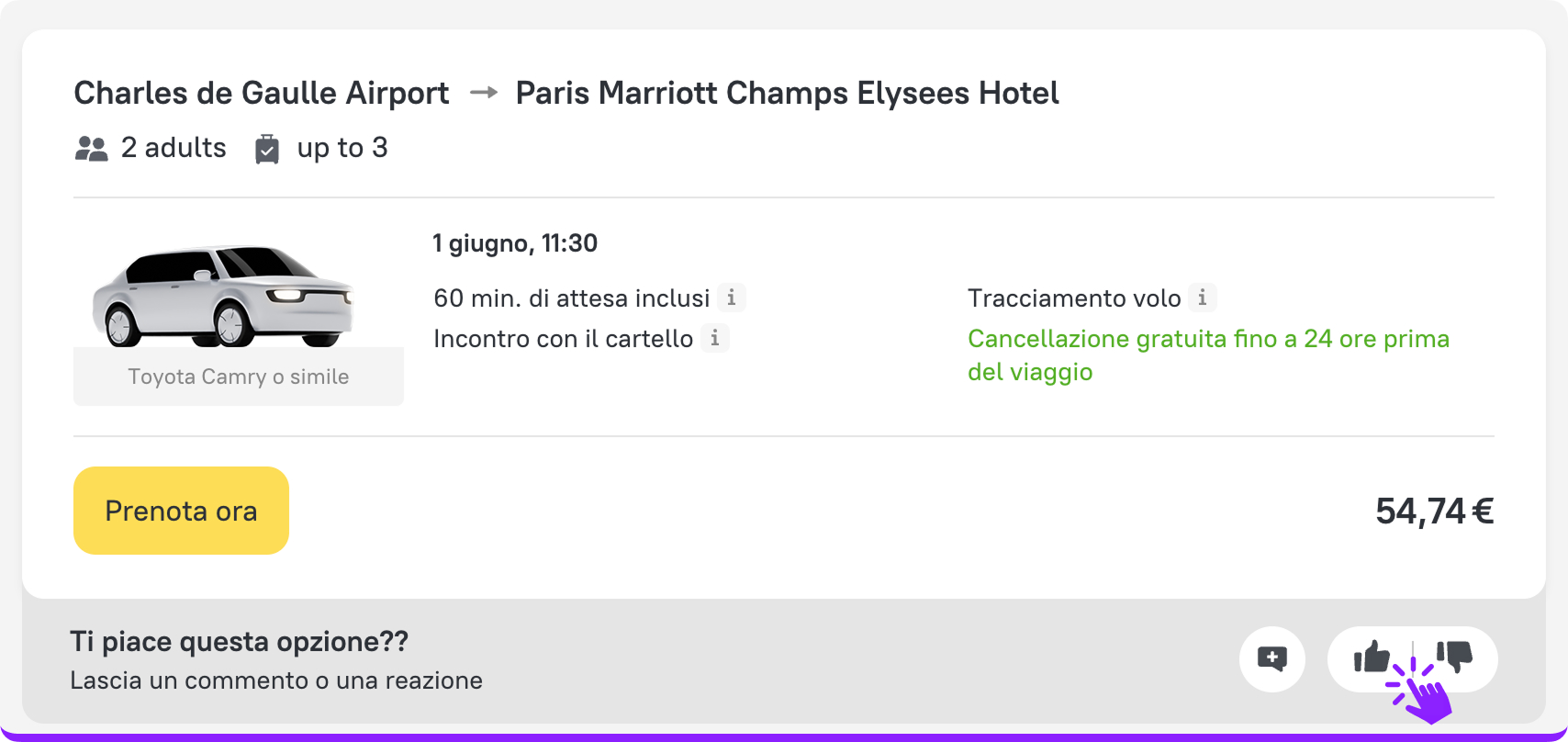Image resolution: width=1568 pixels, height=742 pixels.
Task: Click the add comment speech bubble icon
Action: 1272,658
